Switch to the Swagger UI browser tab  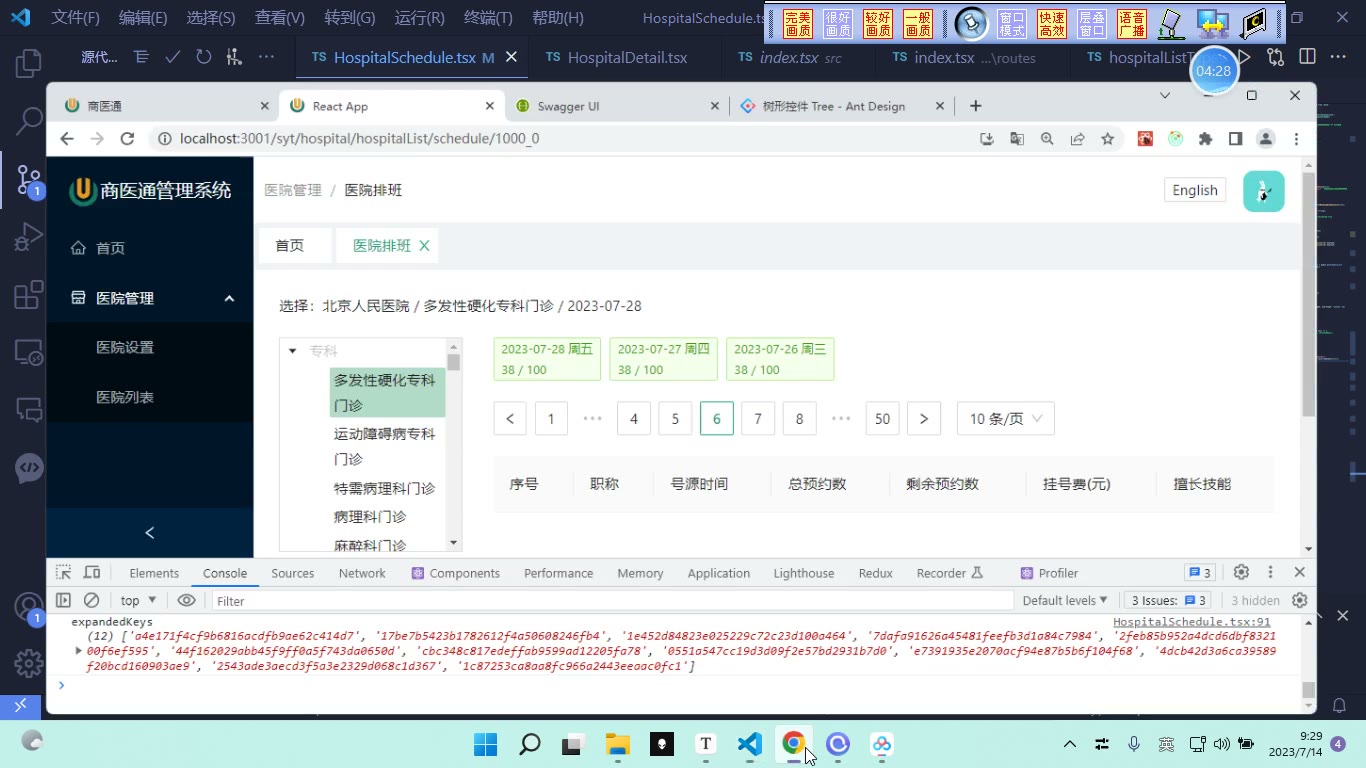tap(617, 106)
